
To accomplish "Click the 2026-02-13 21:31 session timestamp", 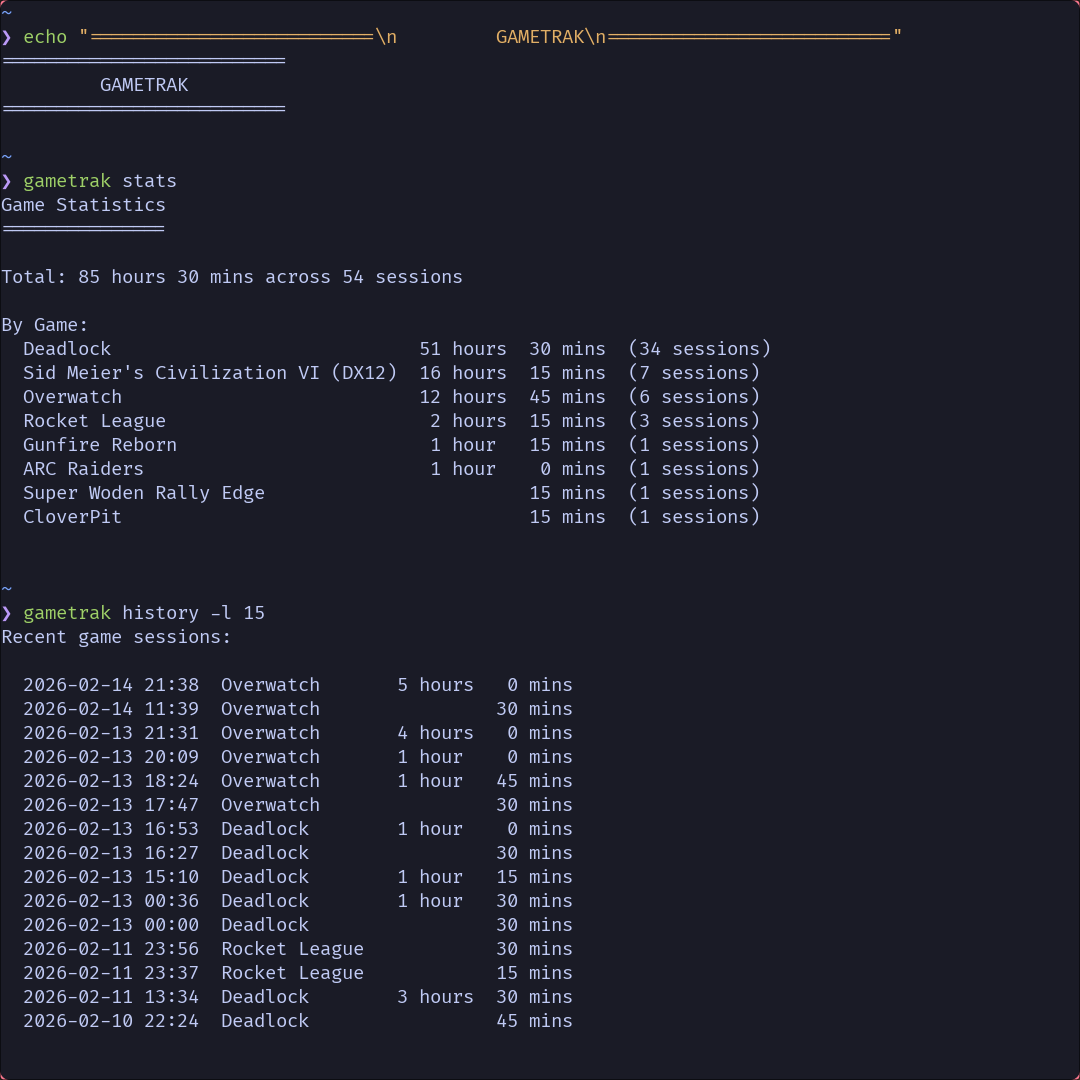I will point(111,733).
